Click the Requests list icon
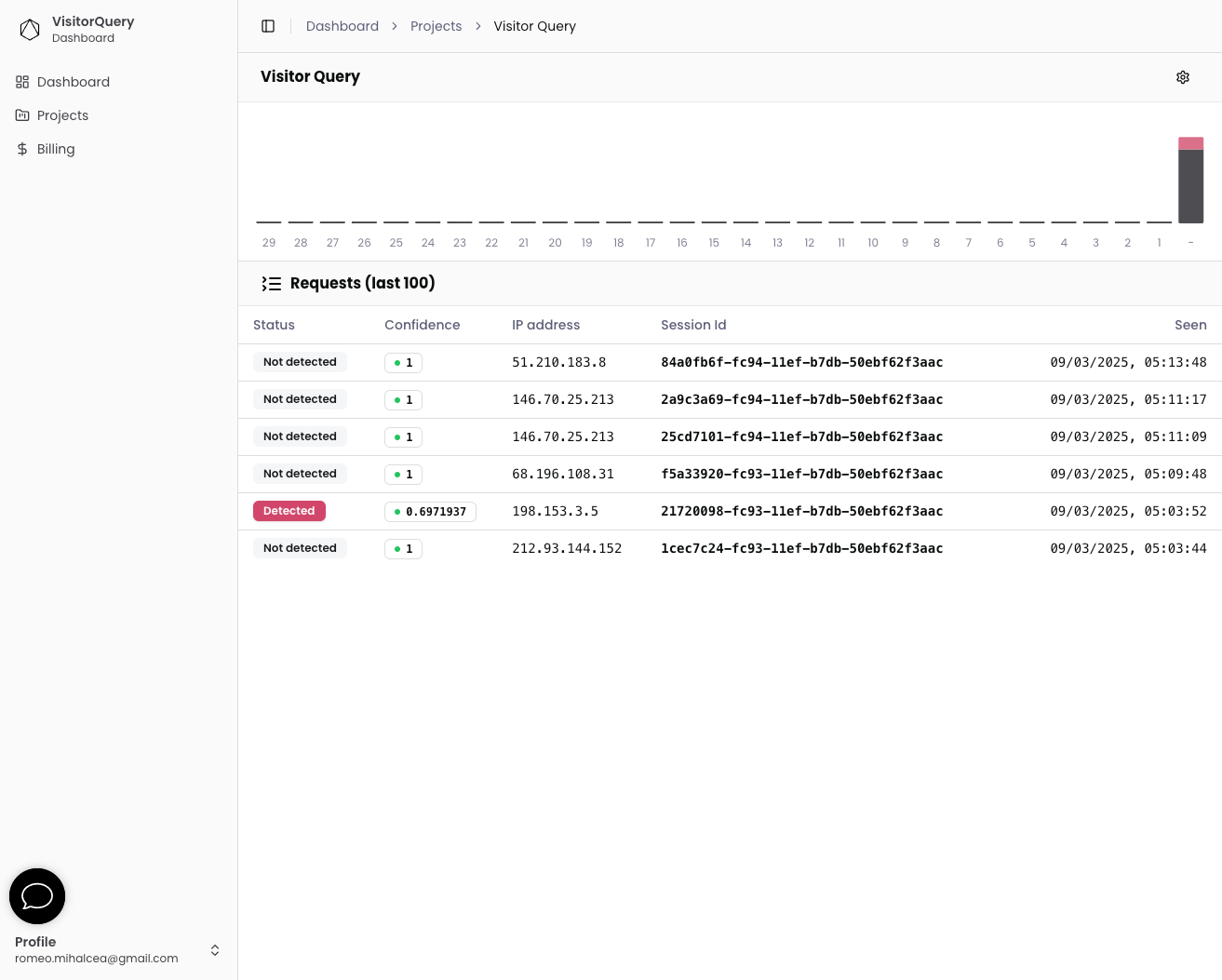1222x980 pixels. pos(271,284)
